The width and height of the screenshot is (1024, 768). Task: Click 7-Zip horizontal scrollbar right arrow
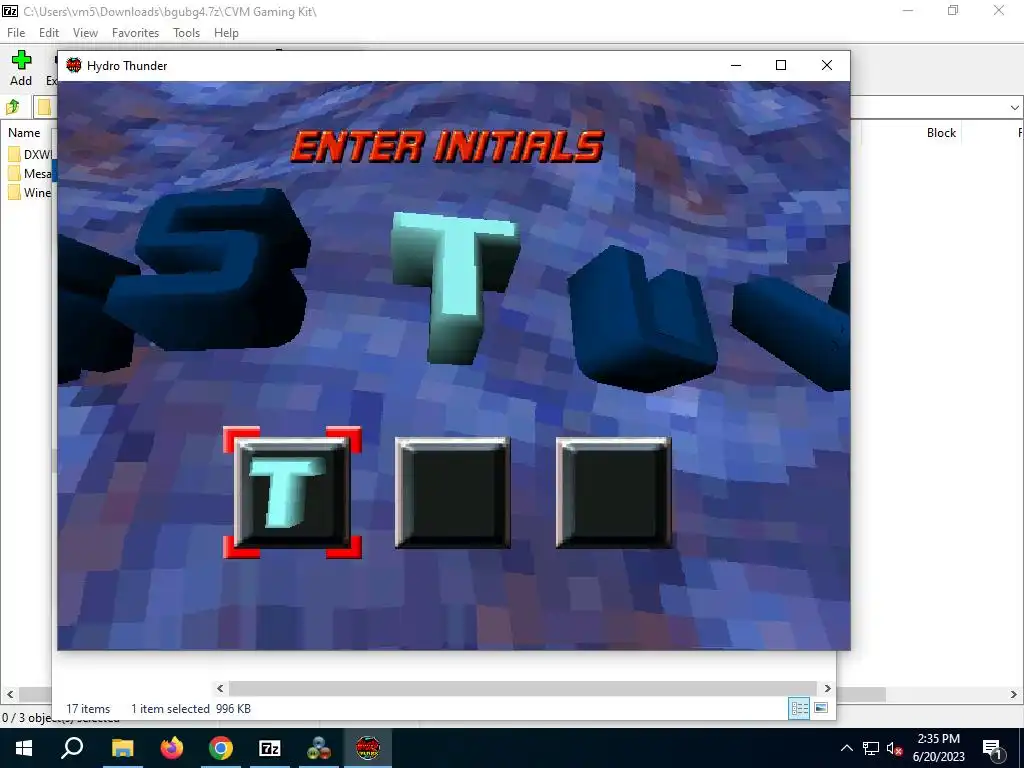click(1014, 694)
